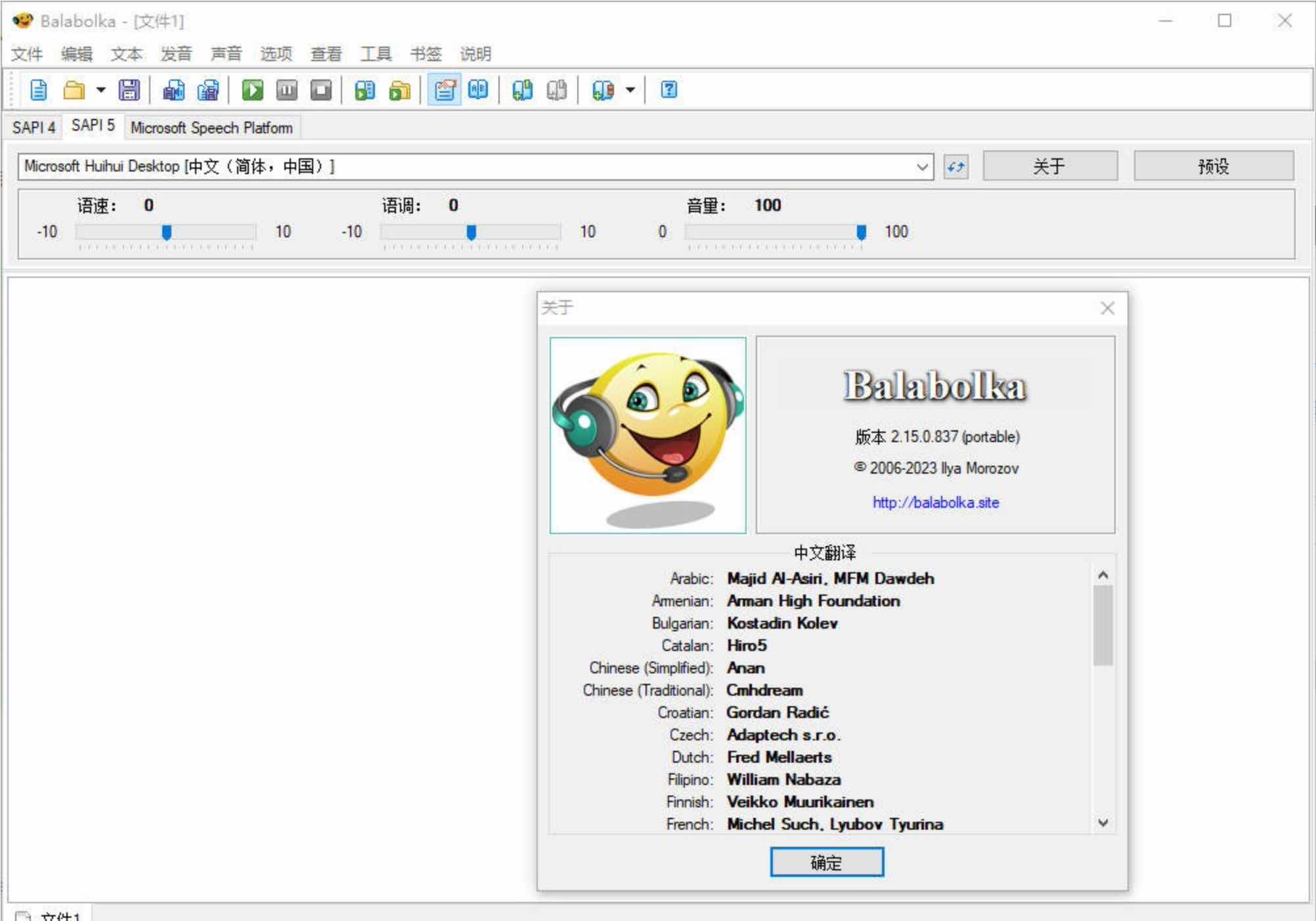The image size is (1316, 921).
Task: Click the 语速 slider handle
Action: tap(167, 233)
